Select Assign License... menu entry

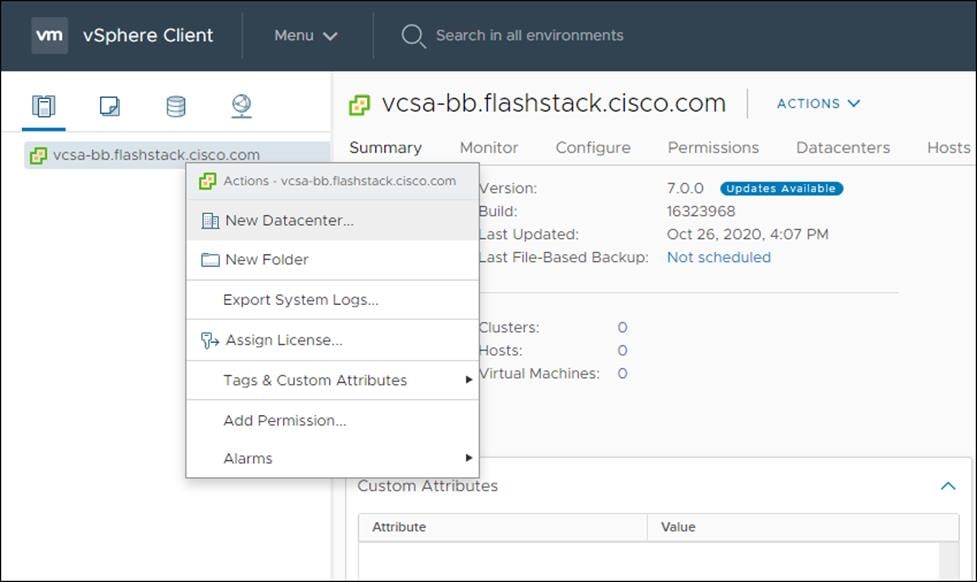pos(333,340)
